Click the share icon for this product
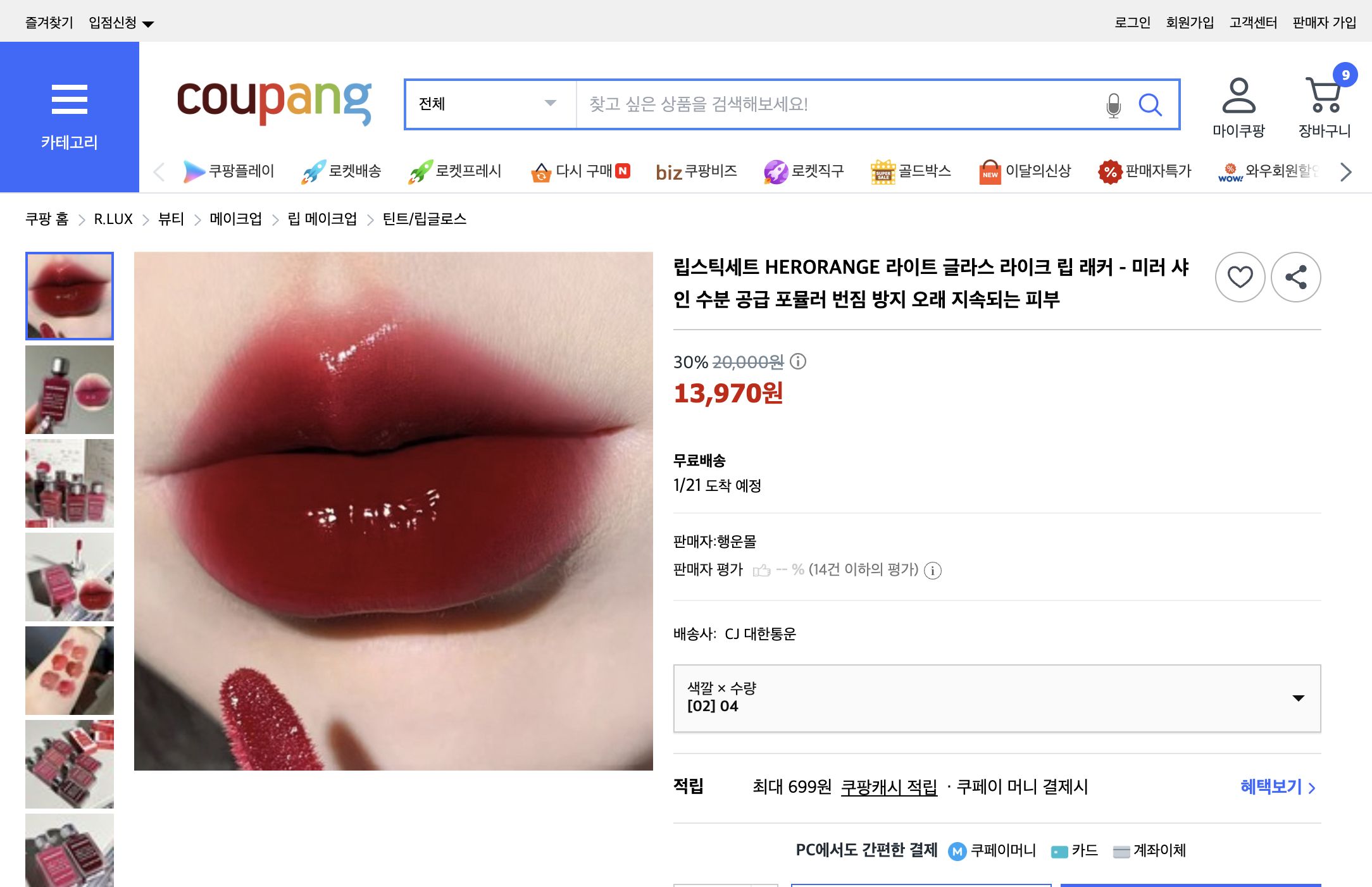1372x887 pixels. [1295, 277]
